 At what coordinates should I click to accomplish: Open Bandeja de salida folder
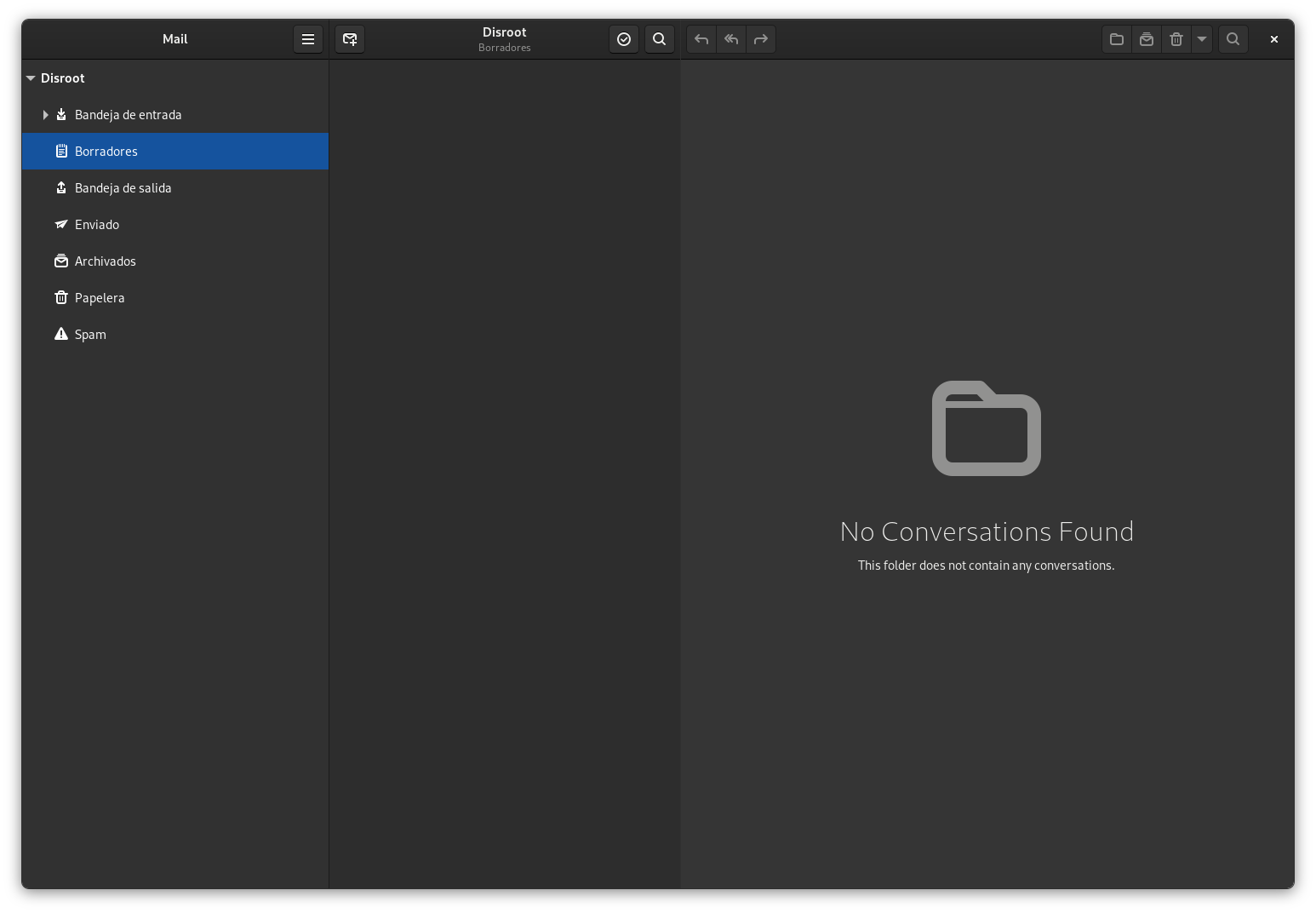click(175, 188)
